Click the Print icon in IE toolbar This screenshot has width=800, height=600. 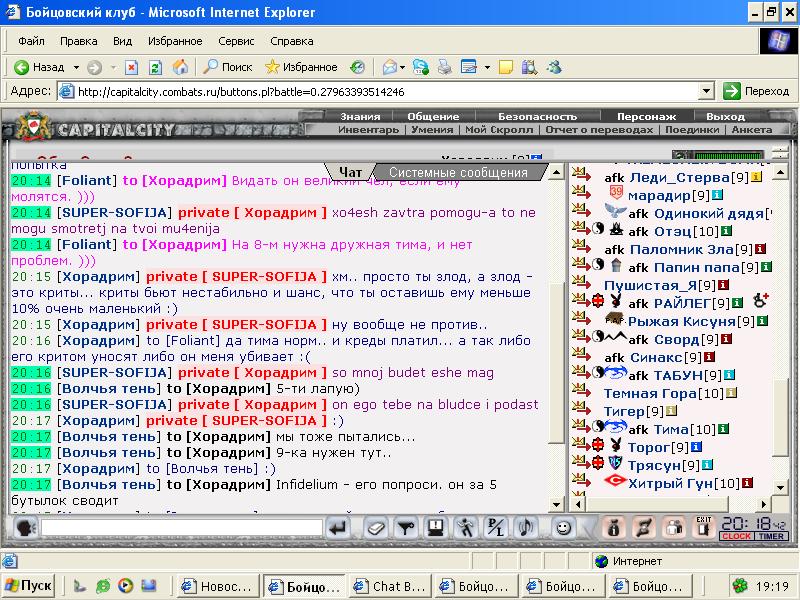(x=444, y=67)
